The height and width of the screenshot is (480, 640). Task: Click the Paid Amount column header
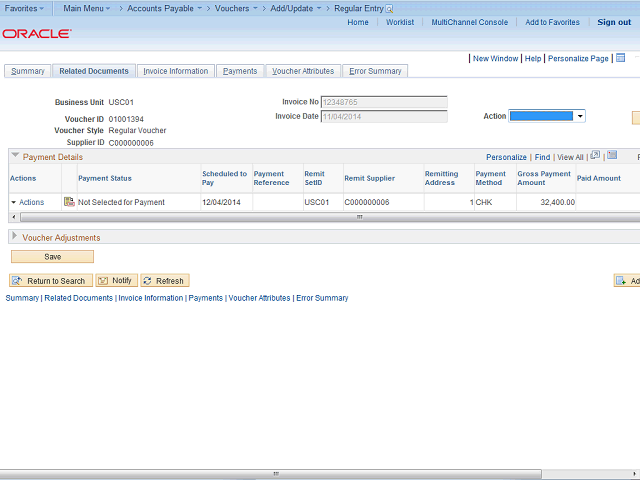[598, 178]
